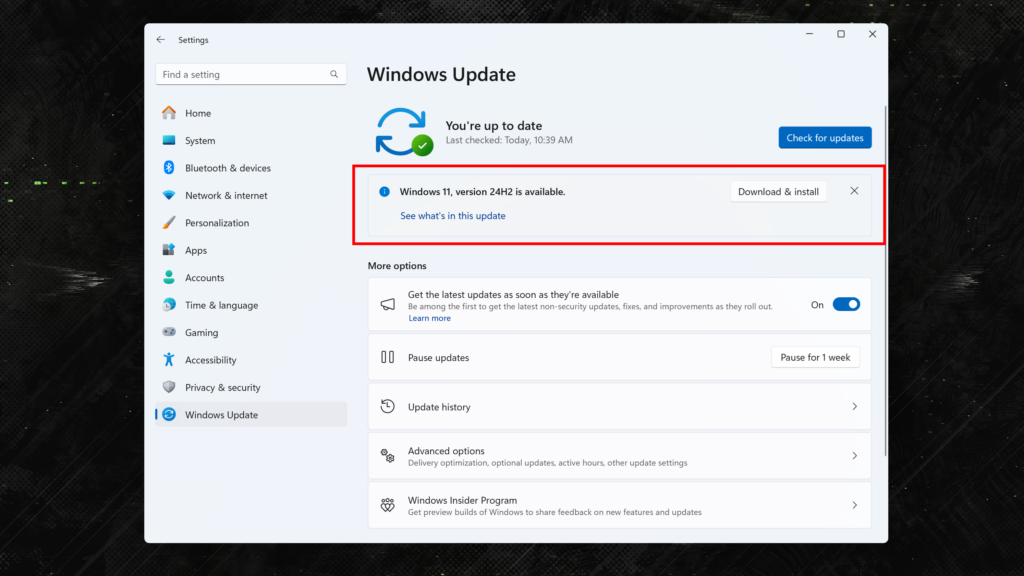Viewport: 1024px width, 576px height.
Task: Open the System settings page
Action: (x=251, y=140)
